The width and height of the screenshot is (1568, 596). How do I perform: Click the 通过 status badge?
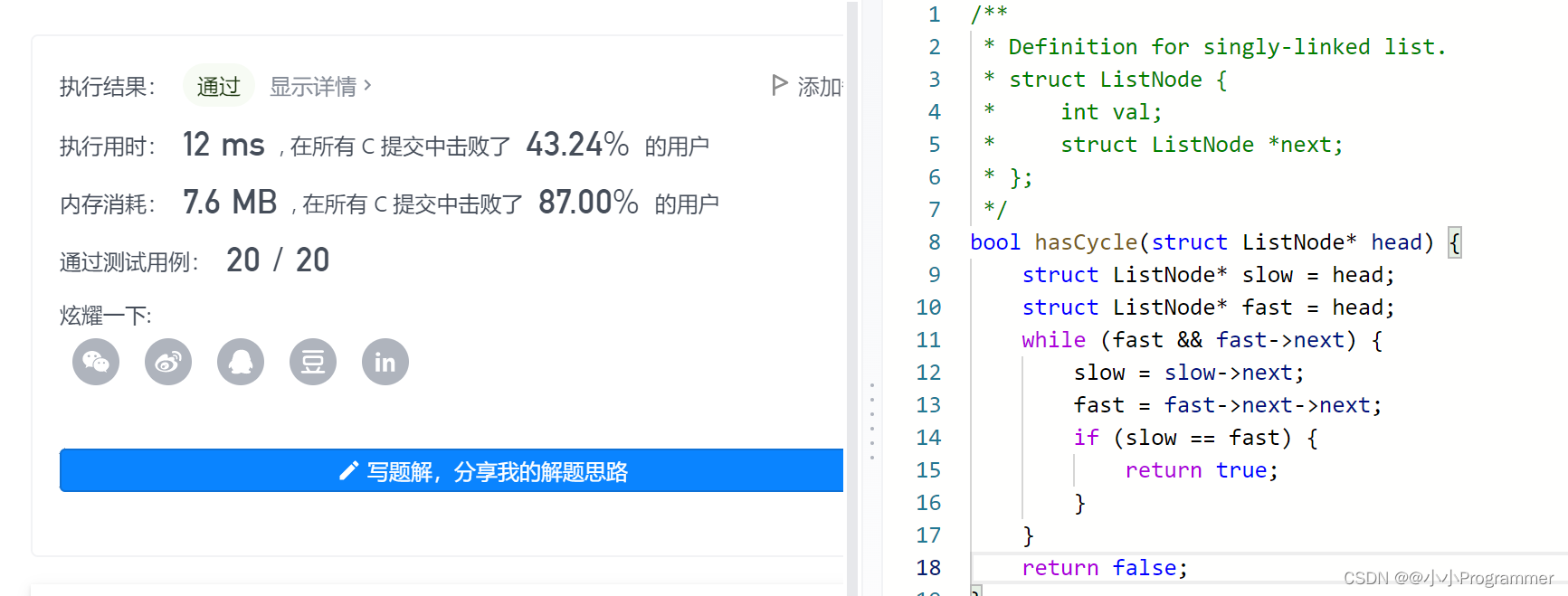(219, 87)
